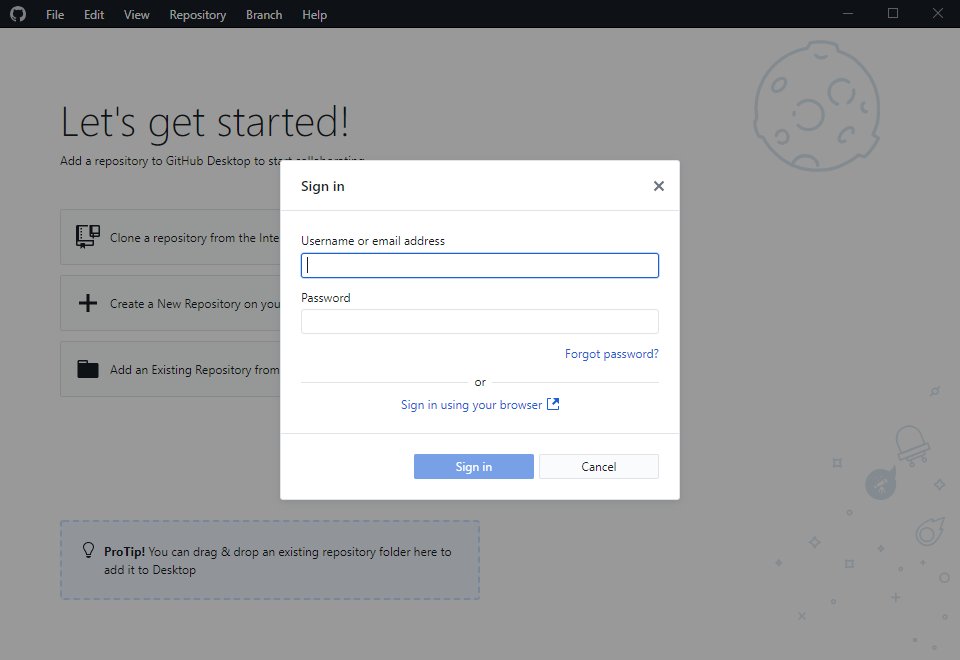
Task: Open the Branch menu
Action: point(264,15)
